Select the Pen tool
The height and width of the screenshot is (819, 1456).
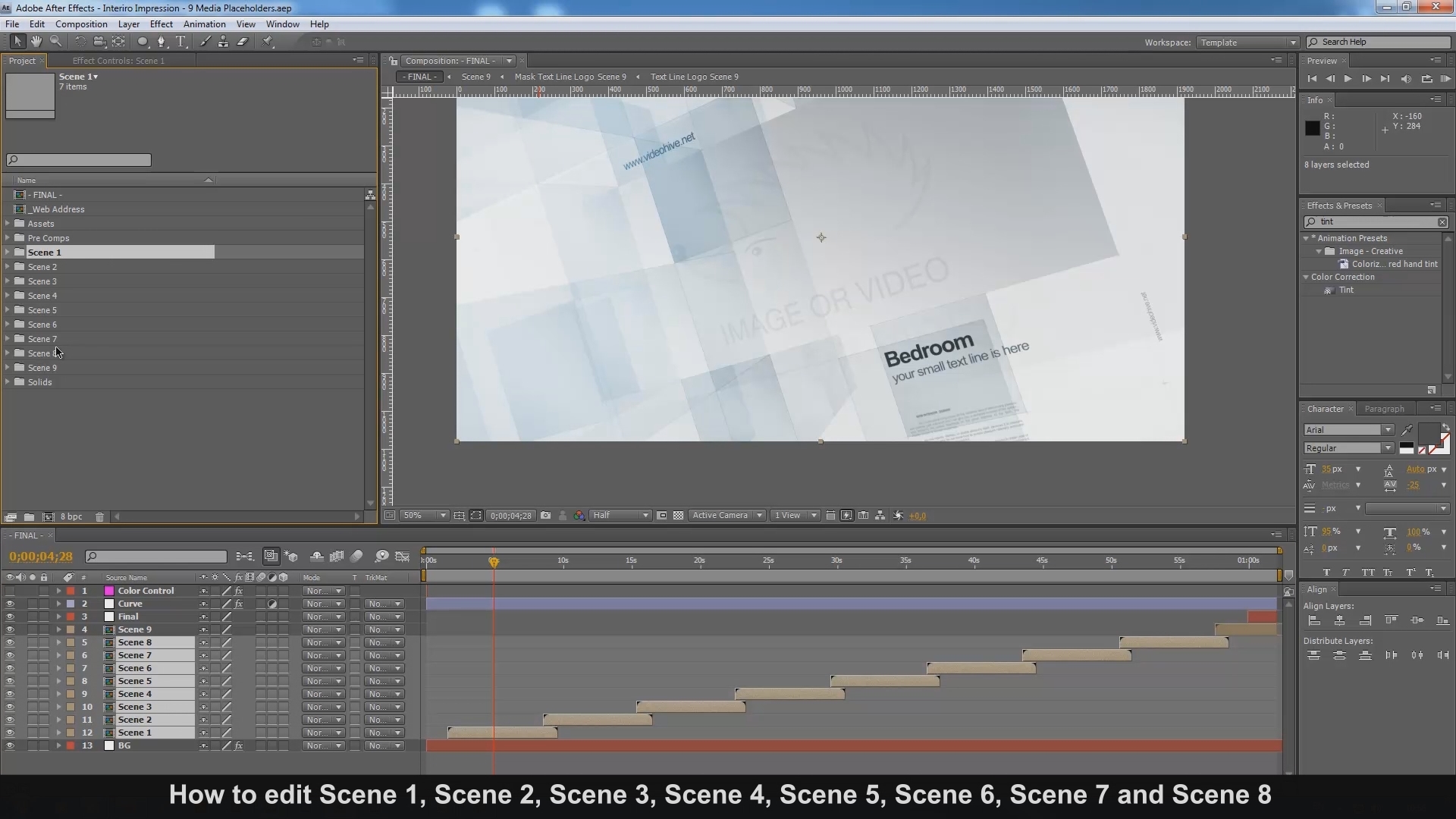pos(161,42)
